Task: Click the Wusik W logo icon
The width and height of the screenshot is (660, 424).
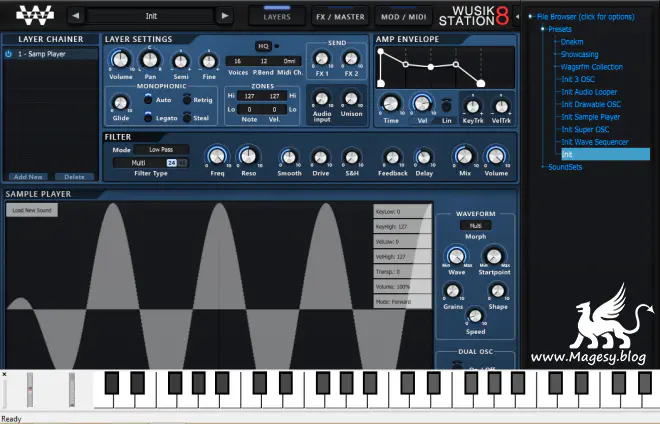Action: [35, 15]
